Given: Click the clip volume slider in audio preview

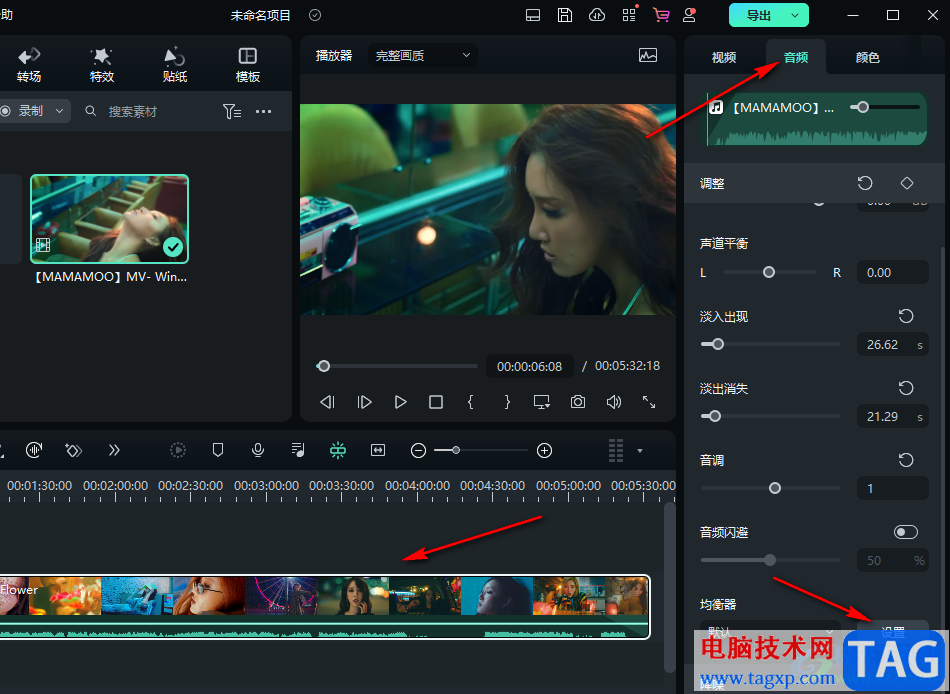Looking at the screenshot, I should (x=885, y=107).
